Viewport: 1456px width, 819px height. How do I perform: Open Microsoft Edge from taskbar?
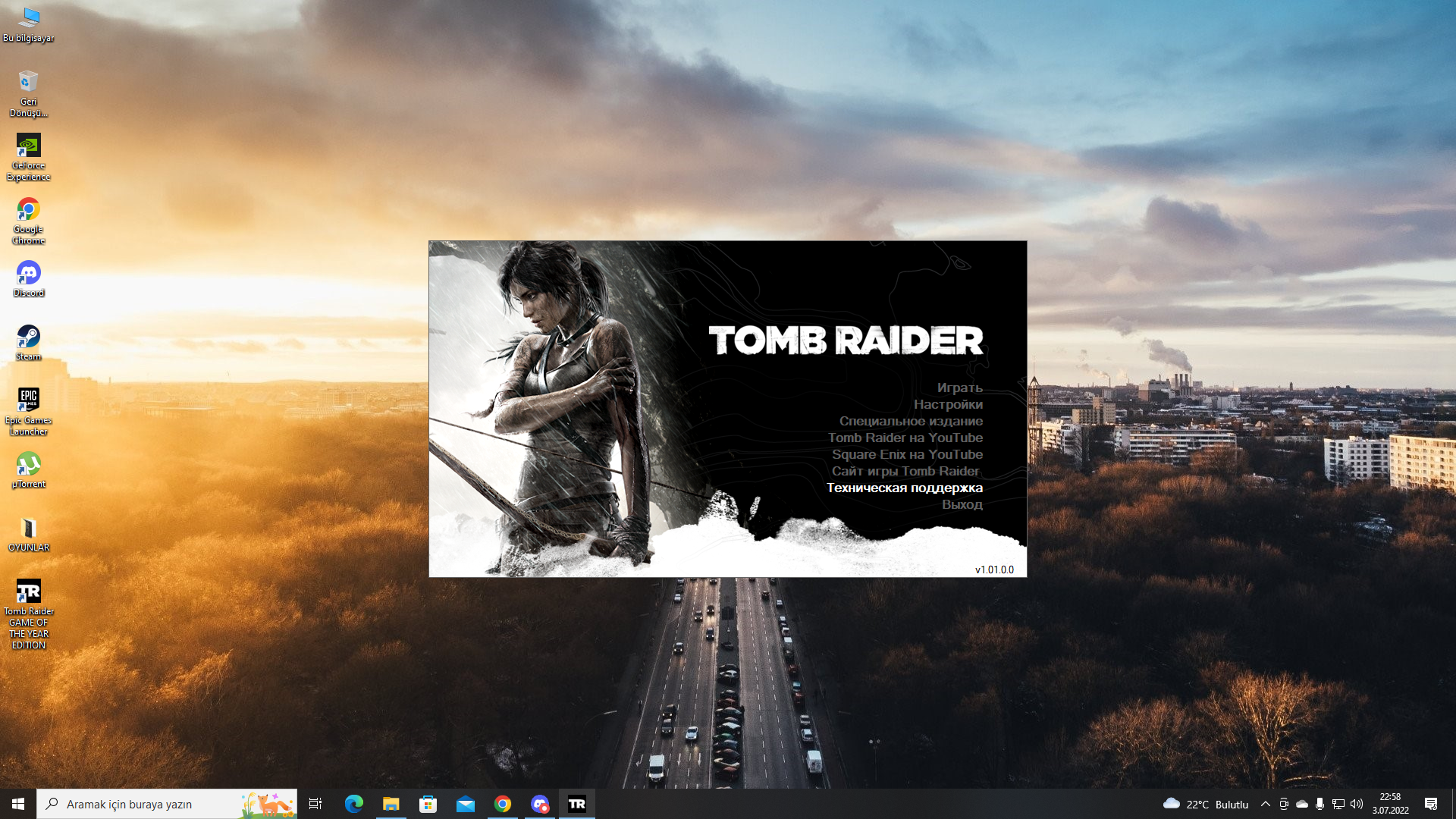353,804
